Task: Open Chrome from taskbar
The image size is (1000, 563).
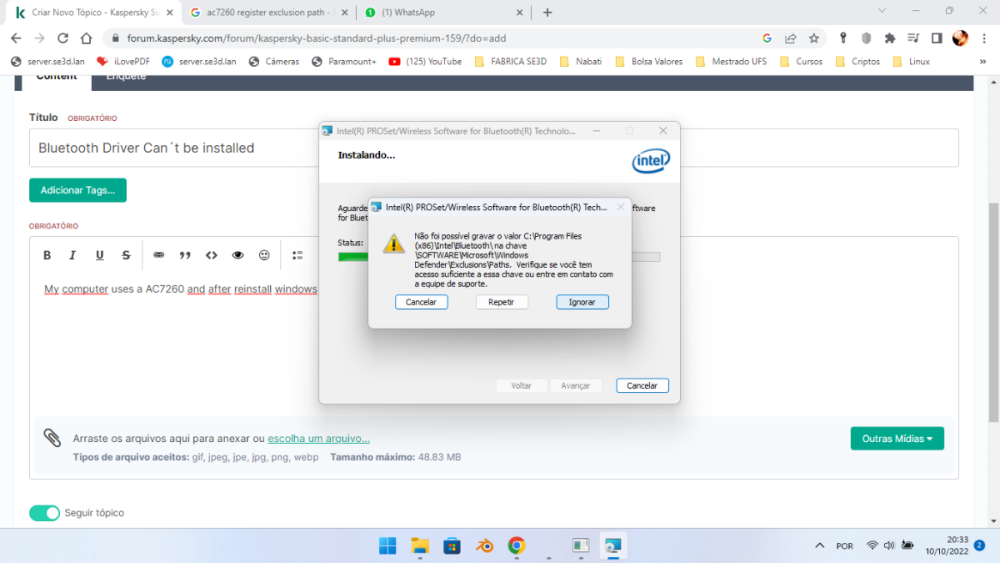Action: point(517,546)
